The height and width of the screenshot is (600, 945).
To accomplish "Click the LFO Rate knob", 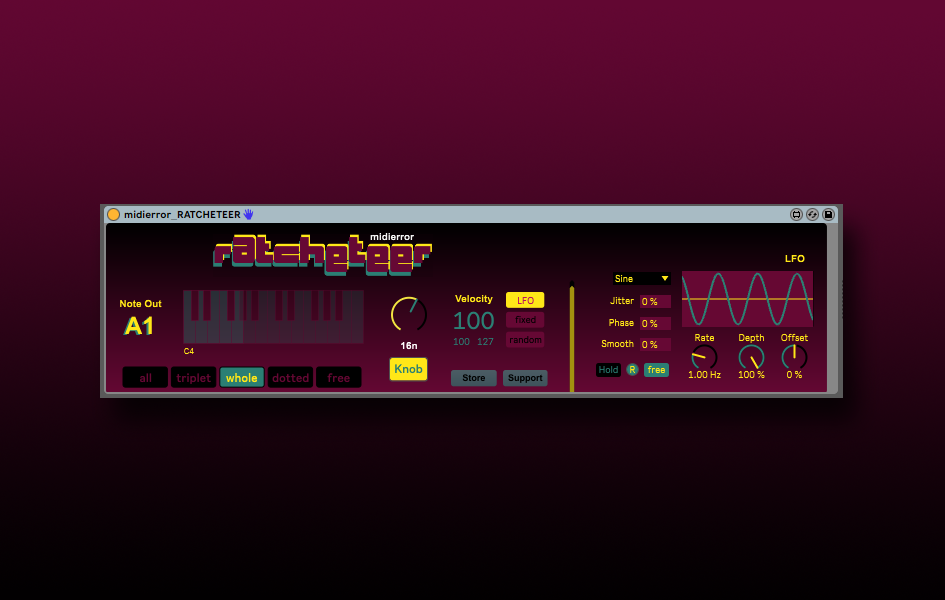I will click(704, 357).
